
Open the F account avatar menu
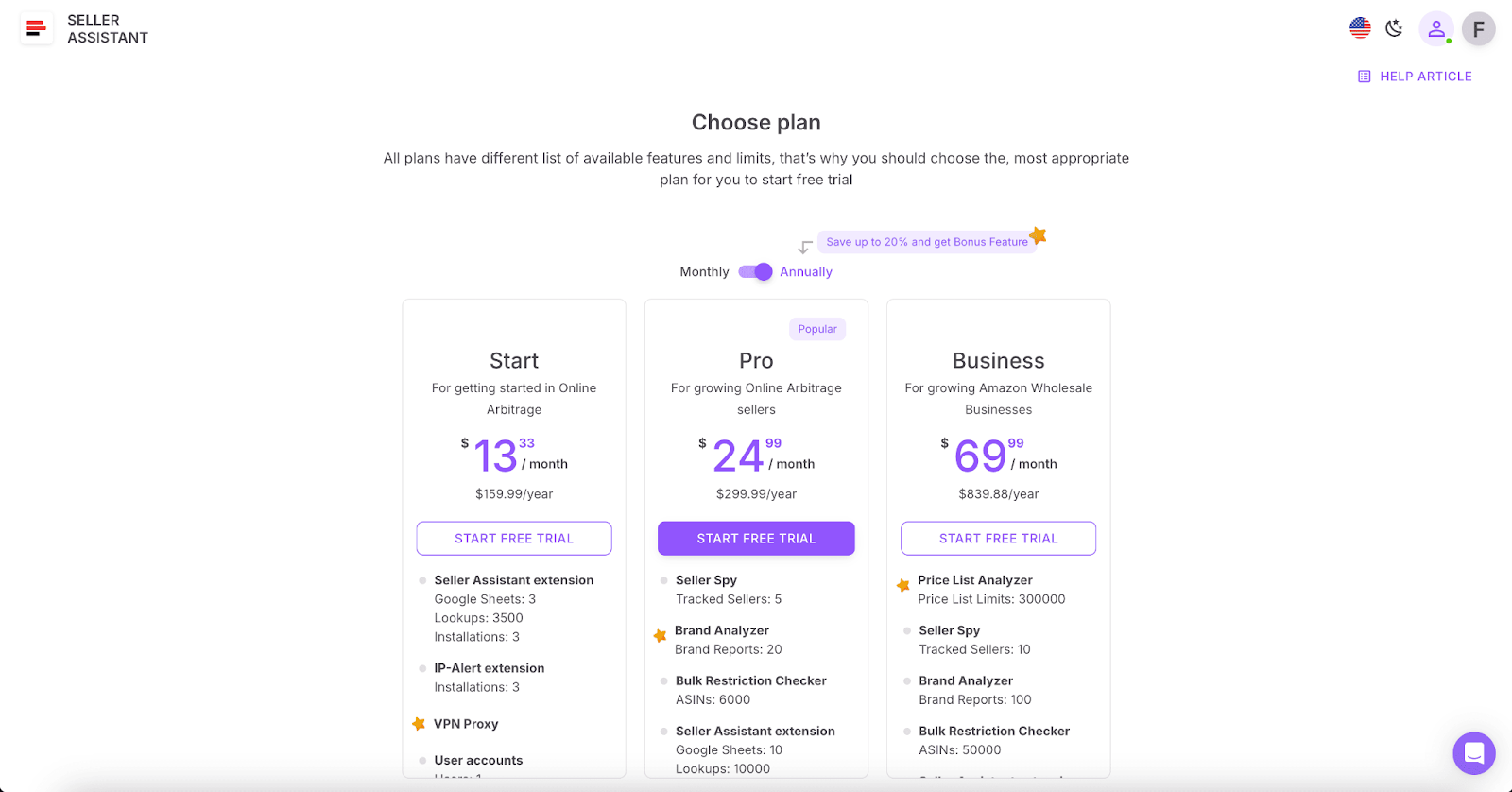1478,29
